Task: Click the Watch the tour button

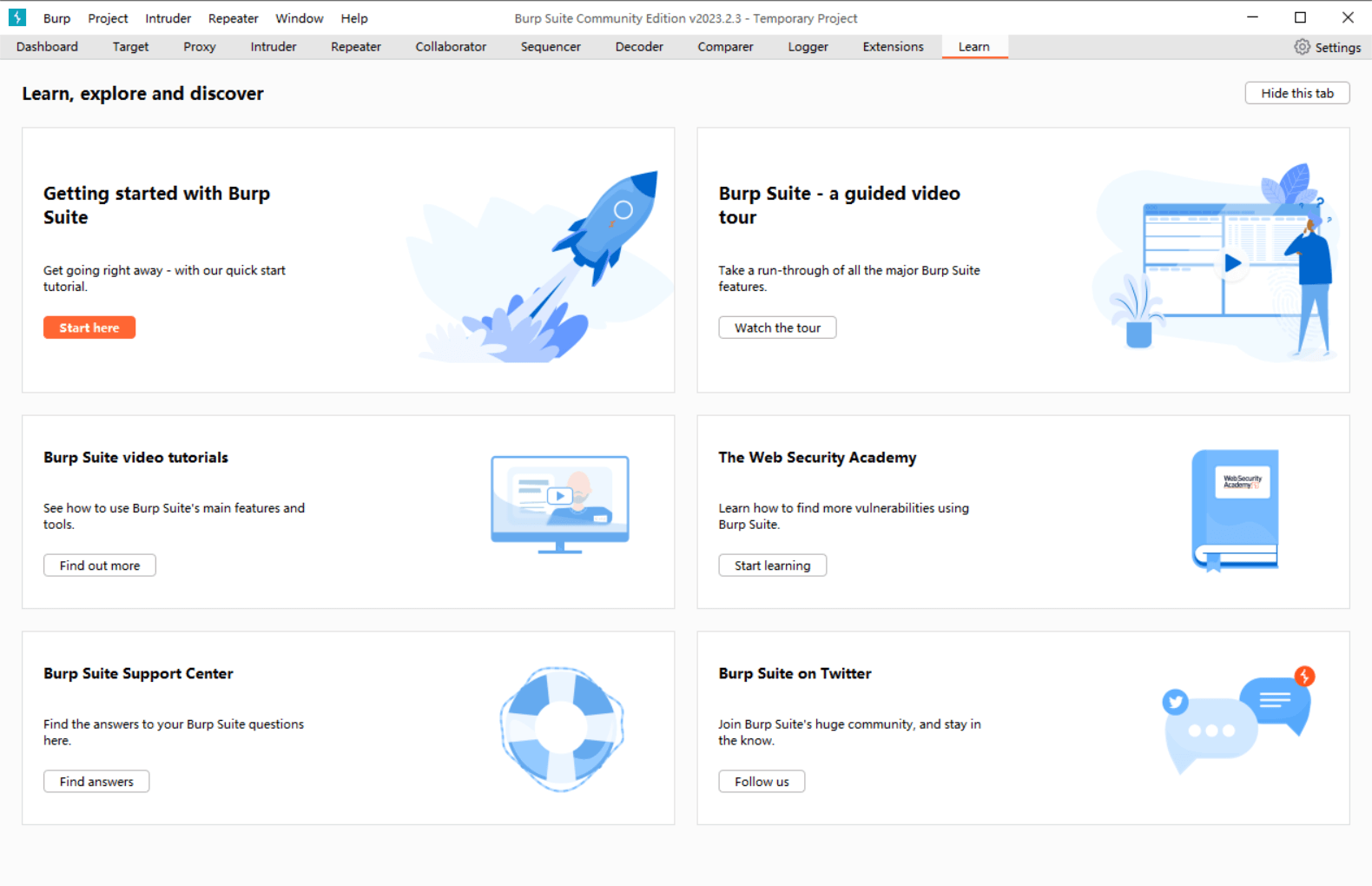Action: pyautogui.click(x=777, y=327)
